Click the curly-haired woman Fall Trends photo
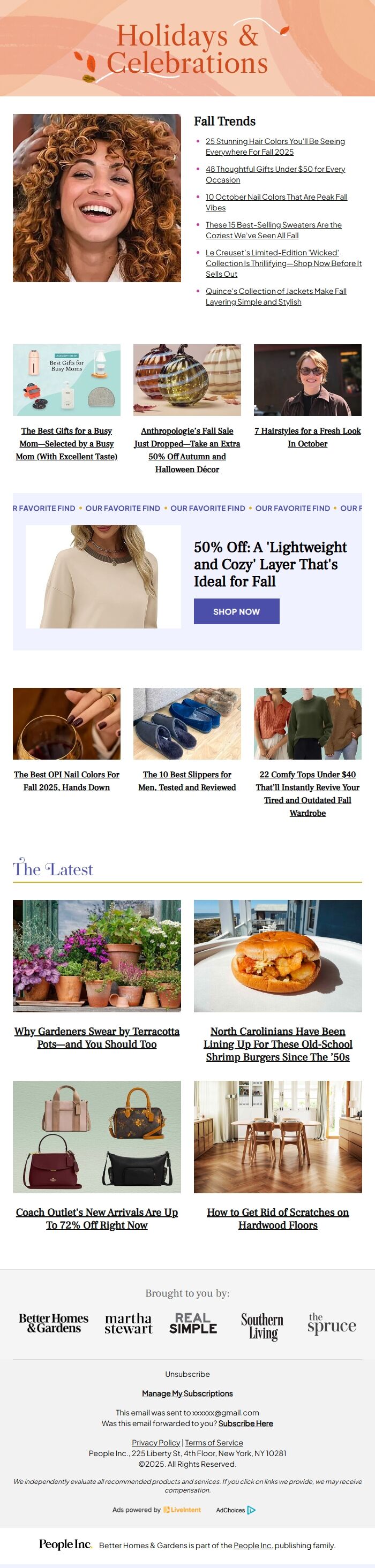 click(97, 198)
